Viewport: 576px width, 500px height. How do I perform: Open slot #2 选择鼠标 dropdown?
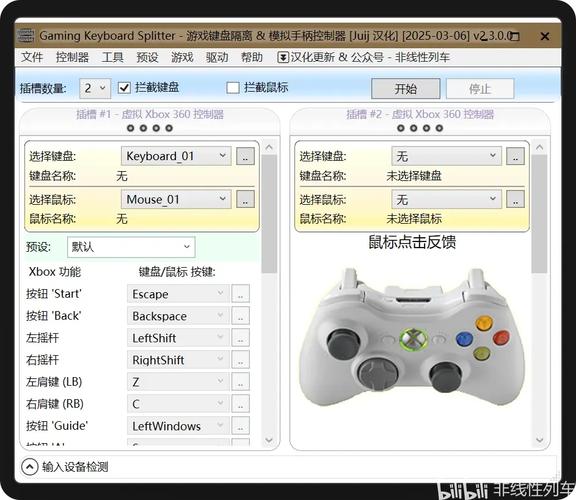[446, 199]
